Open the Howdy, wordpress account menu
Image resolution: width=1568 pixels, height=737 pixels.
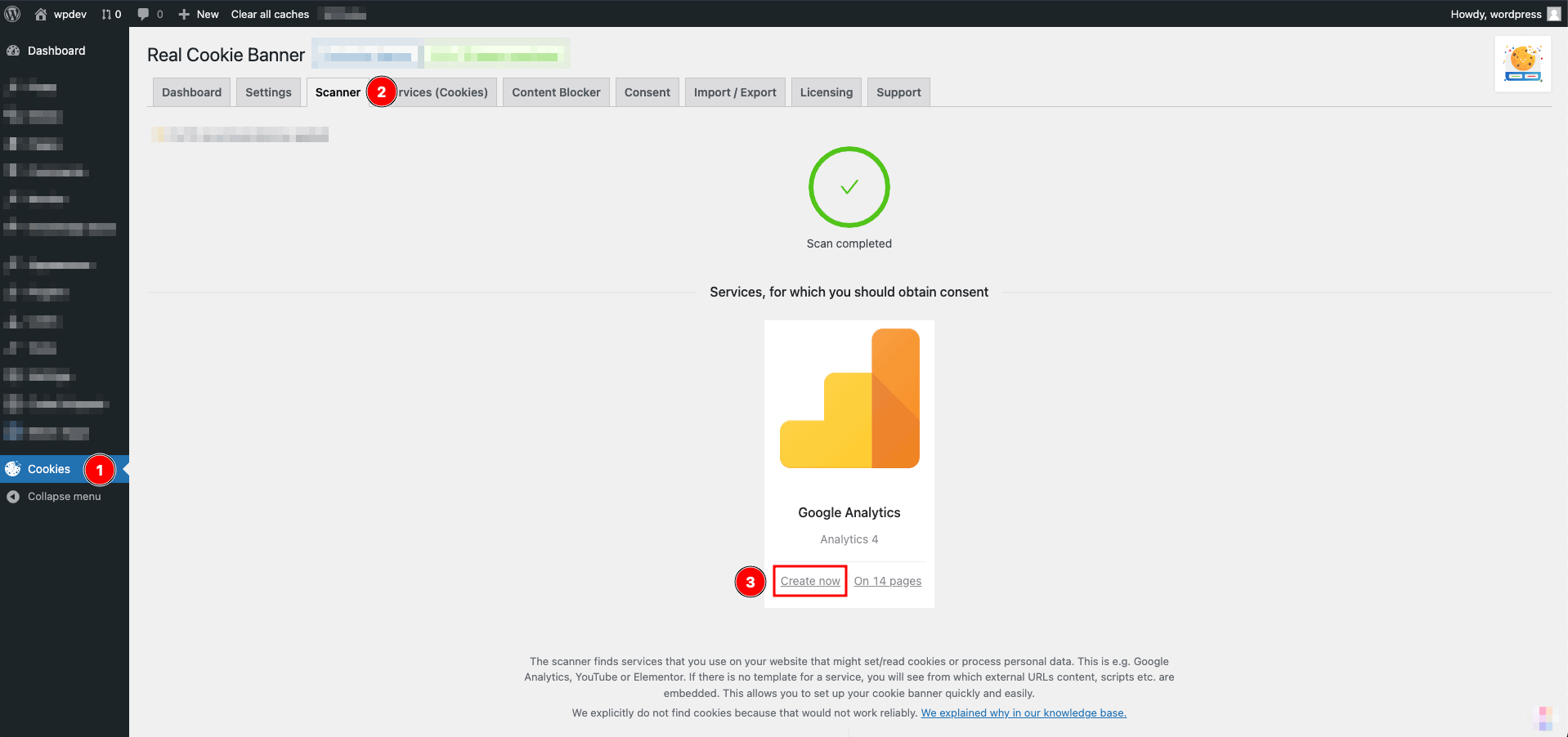(1495, 14)
